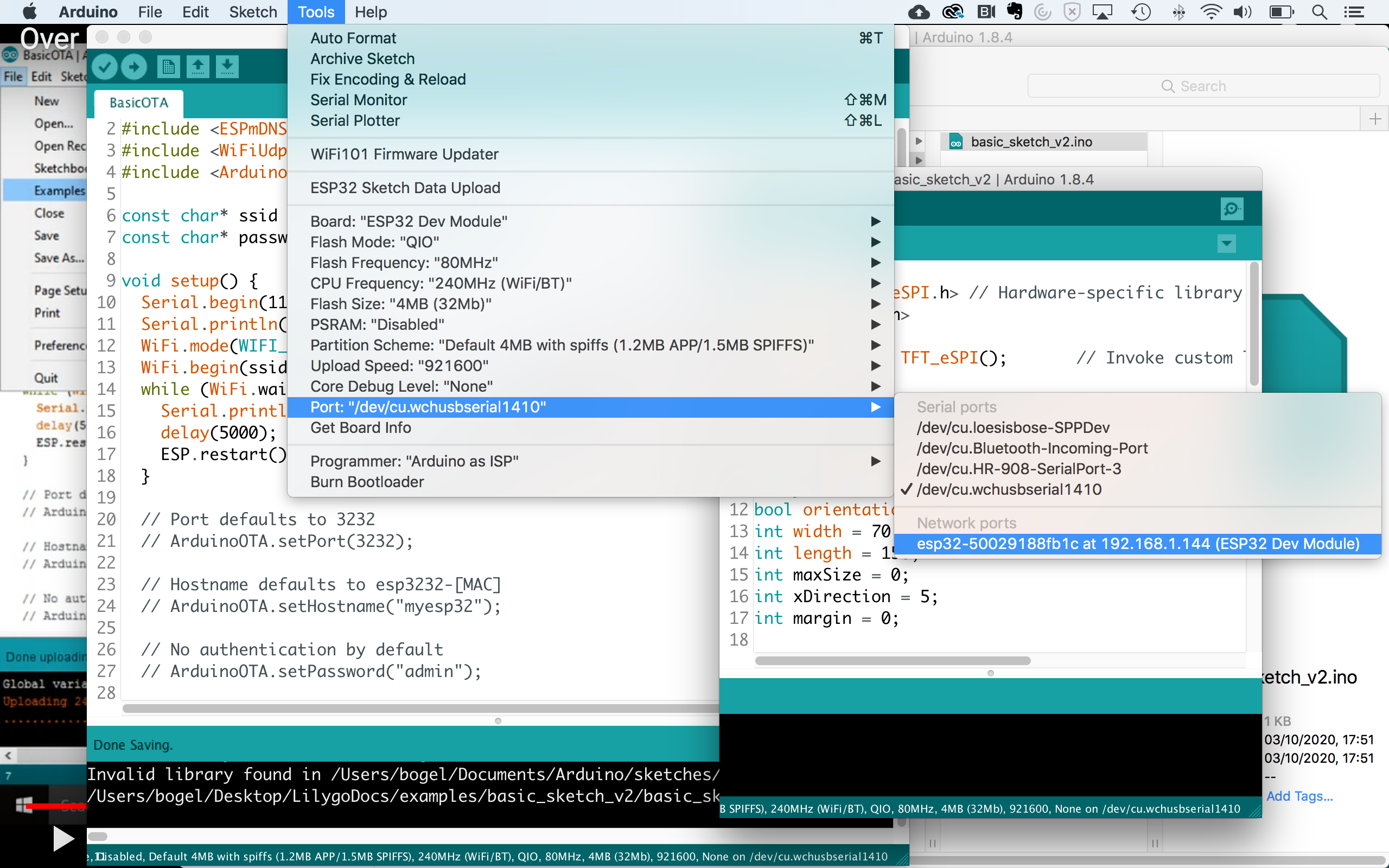Click the Open sketch up-arrow icon
1389x868 pixels.
pos(198,67)
